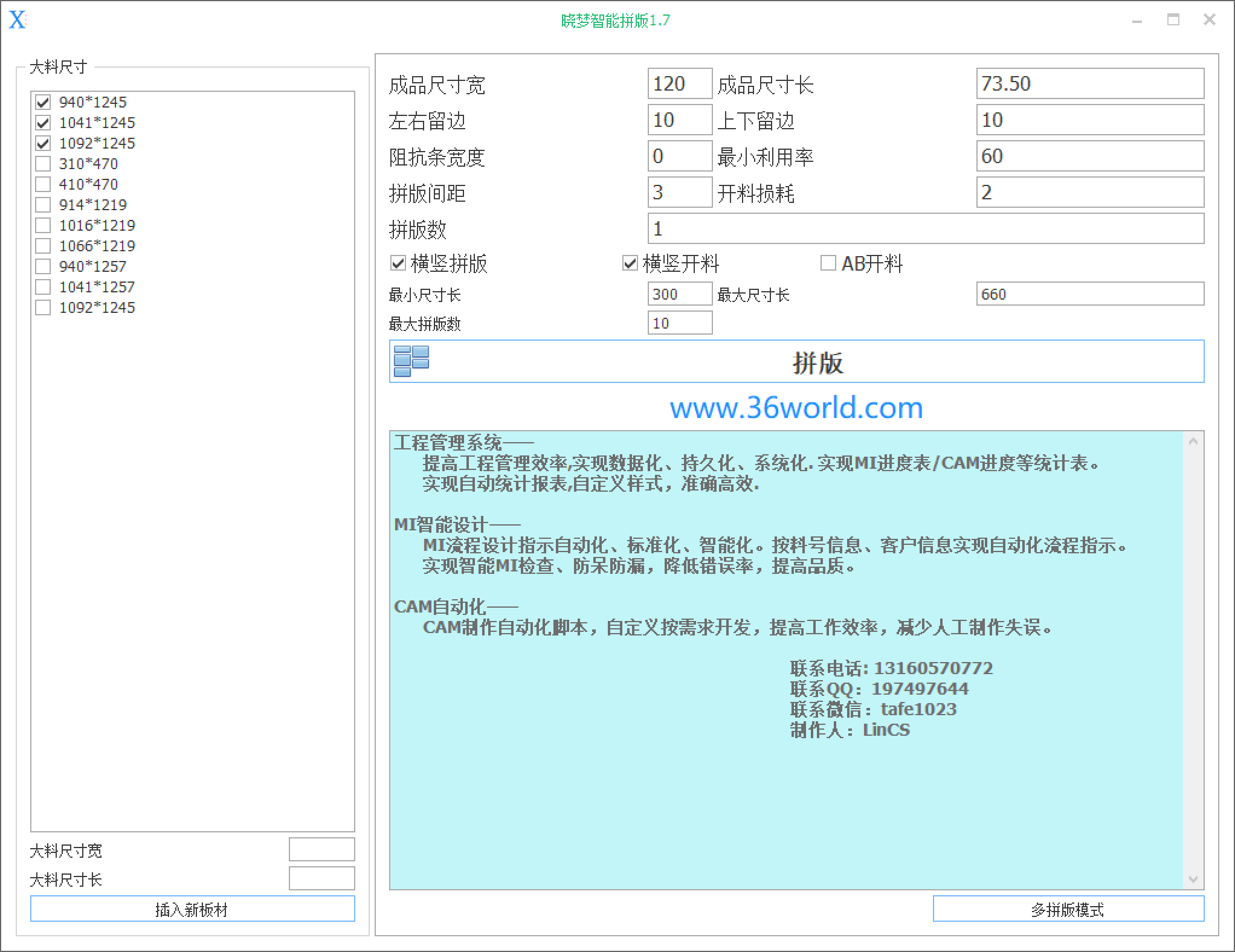Screen dimensions: 1235x952
Task: Click the empty 大料尺寸宽 input field
Action: coord(321,849)
